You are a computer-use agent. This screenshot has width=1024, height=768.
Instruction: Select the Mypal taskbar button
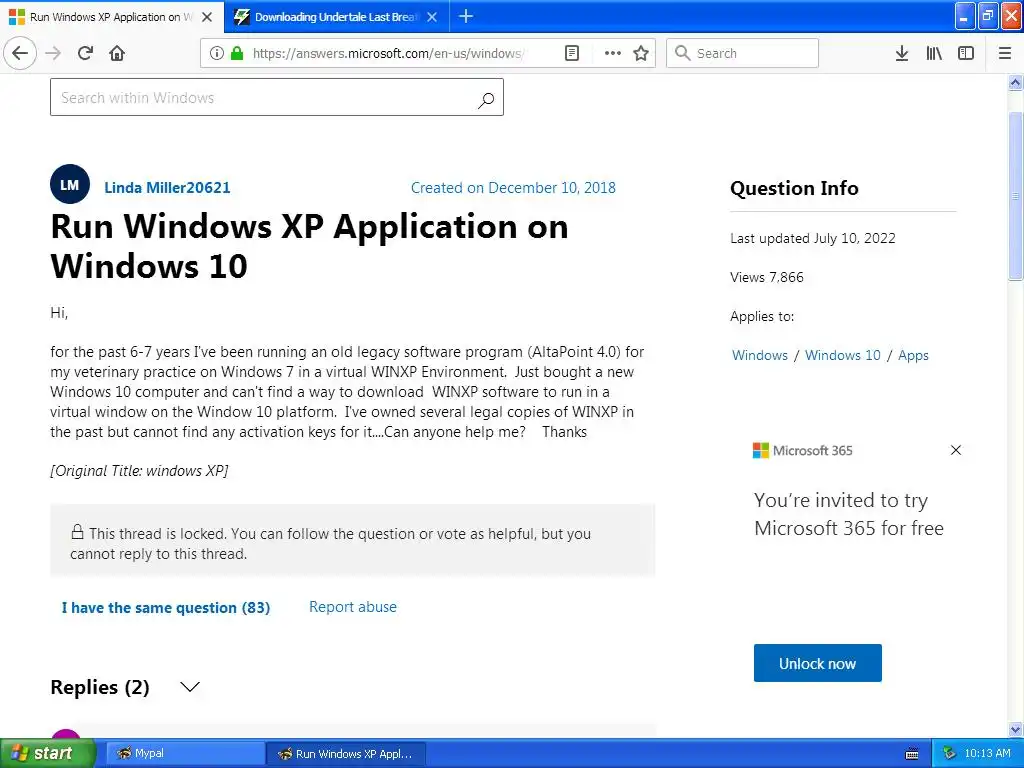tap(184, 754)
